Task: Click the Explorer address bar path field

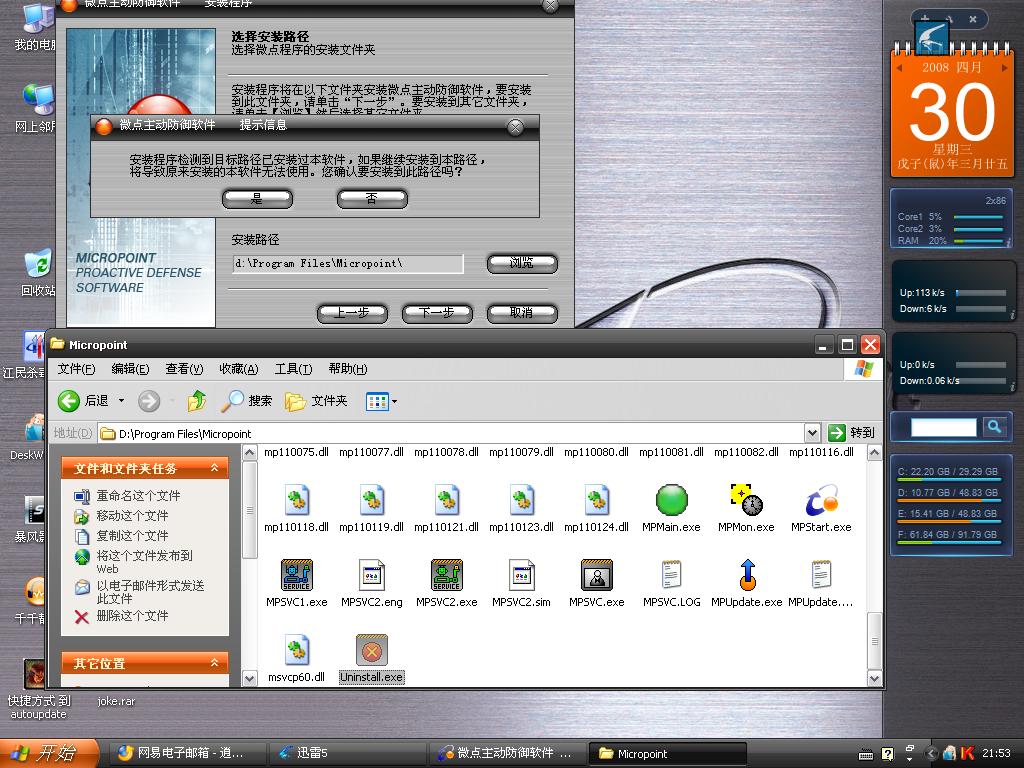Action: point(452,433)
